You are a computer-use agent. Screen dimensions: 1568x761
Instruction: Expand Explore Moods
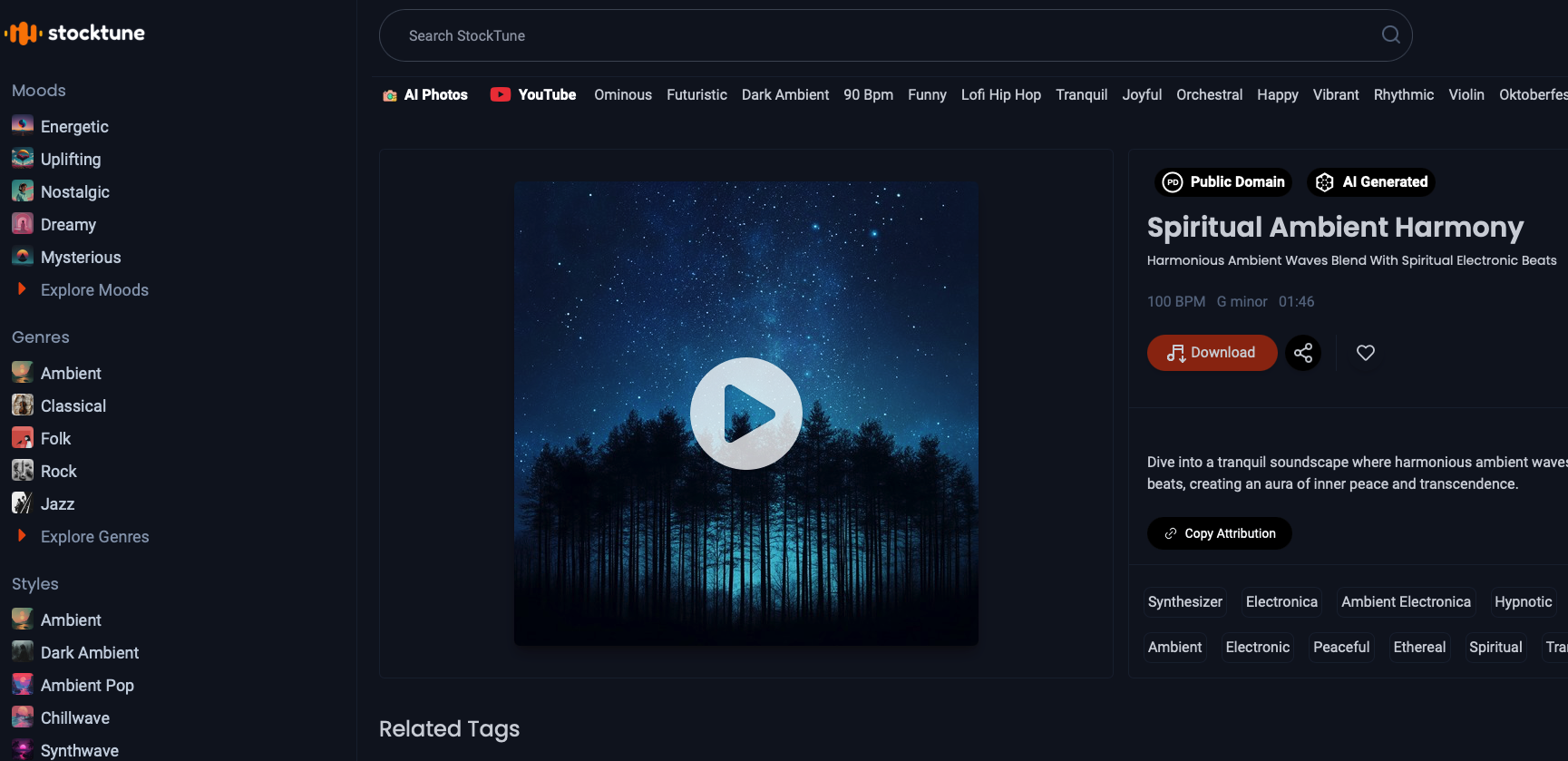click(x=93, y=290)
